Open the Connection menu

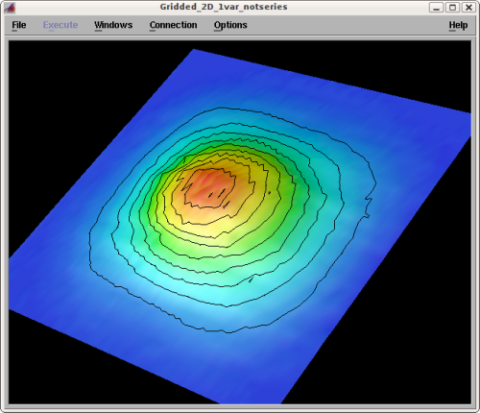(x=173, y=25)
